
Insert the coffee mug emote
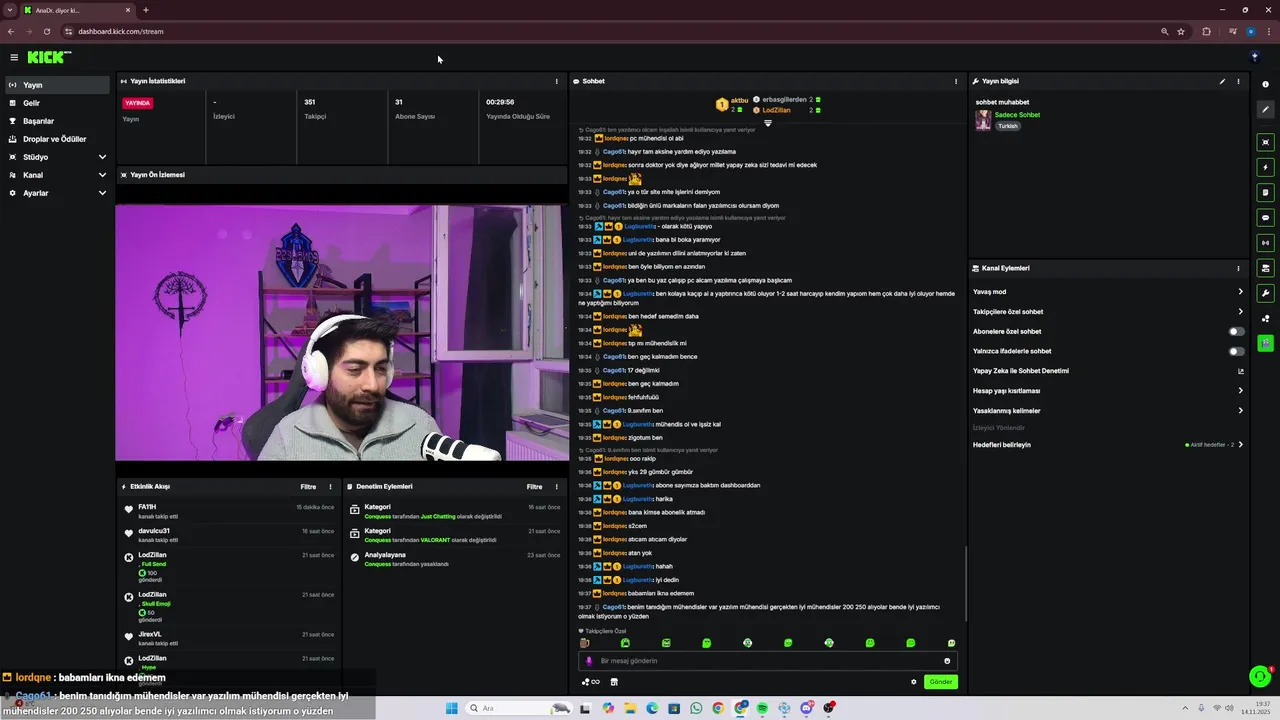point(585,643)
